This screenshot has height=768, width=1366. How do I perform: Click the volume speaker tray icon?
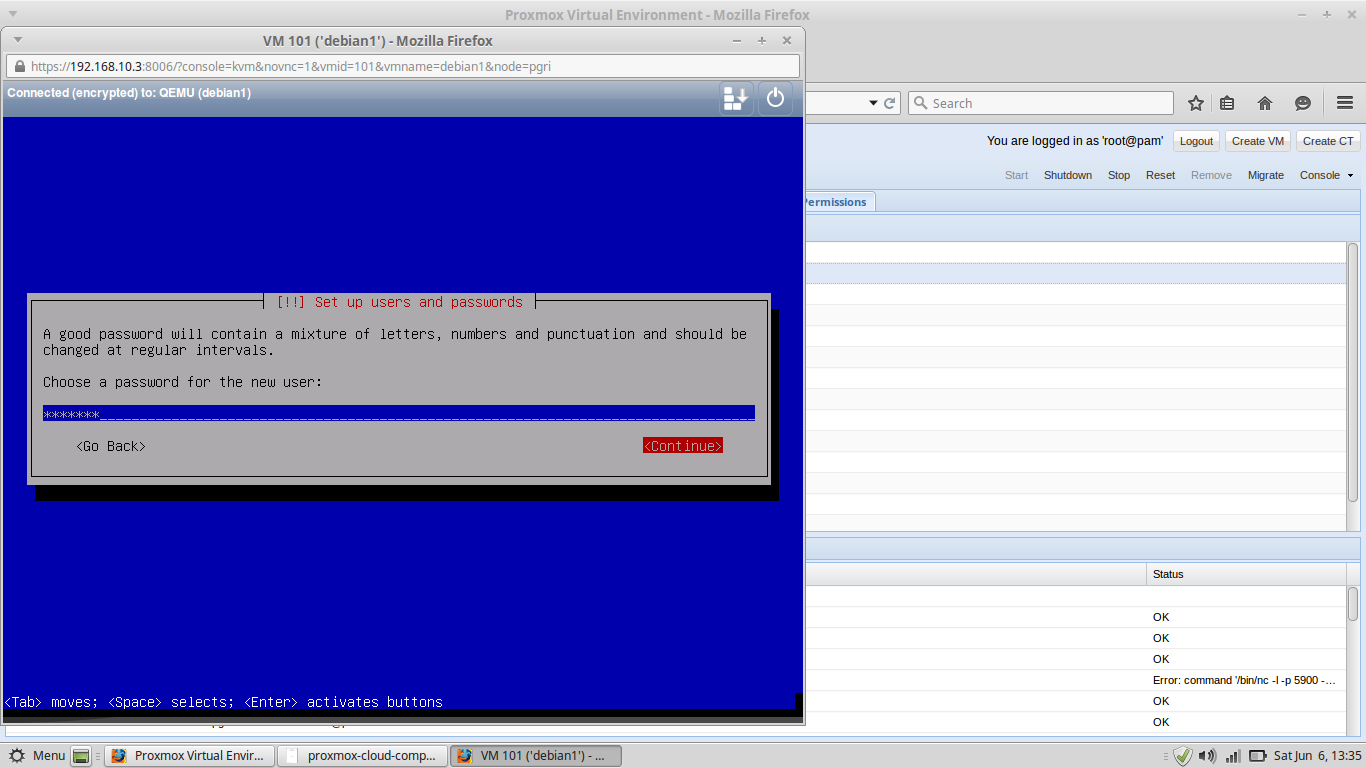click(1207, 756)
